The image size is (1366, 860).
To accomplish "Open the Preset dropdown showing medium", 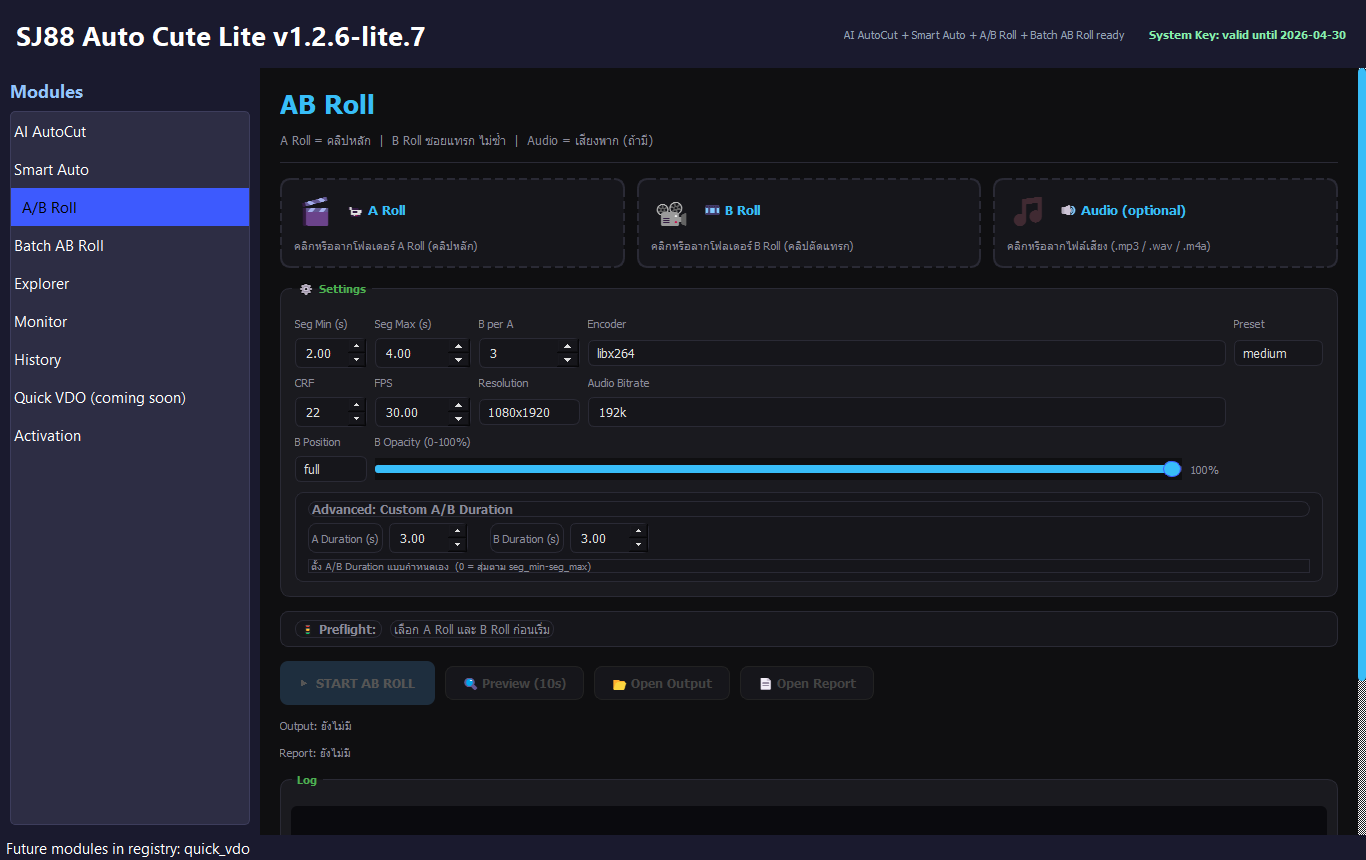I will click(1277, 353).
